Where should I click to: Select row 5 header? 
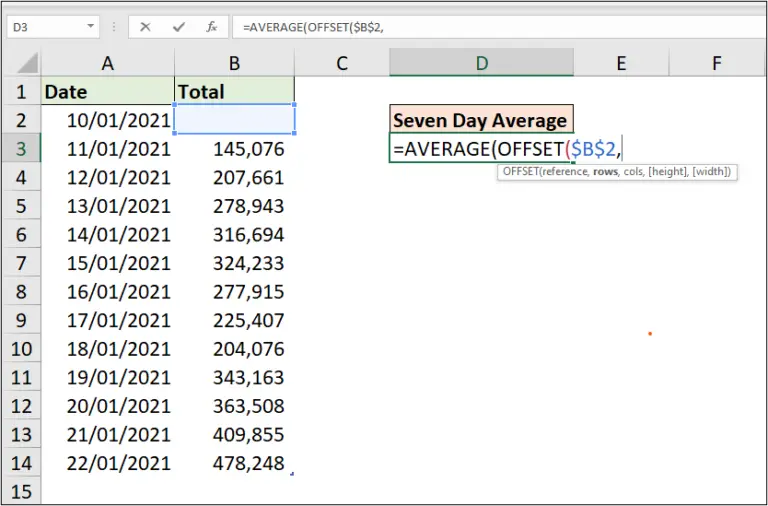tap(21, 206)
